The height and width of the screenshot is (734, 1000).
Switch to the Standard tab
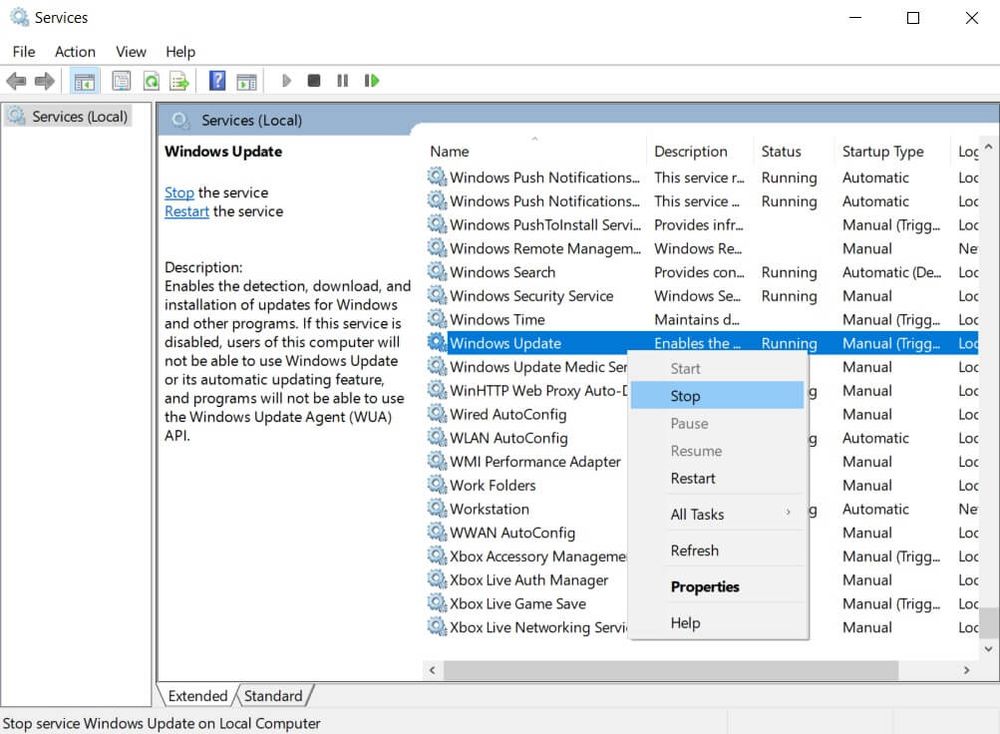click(273, 696)
